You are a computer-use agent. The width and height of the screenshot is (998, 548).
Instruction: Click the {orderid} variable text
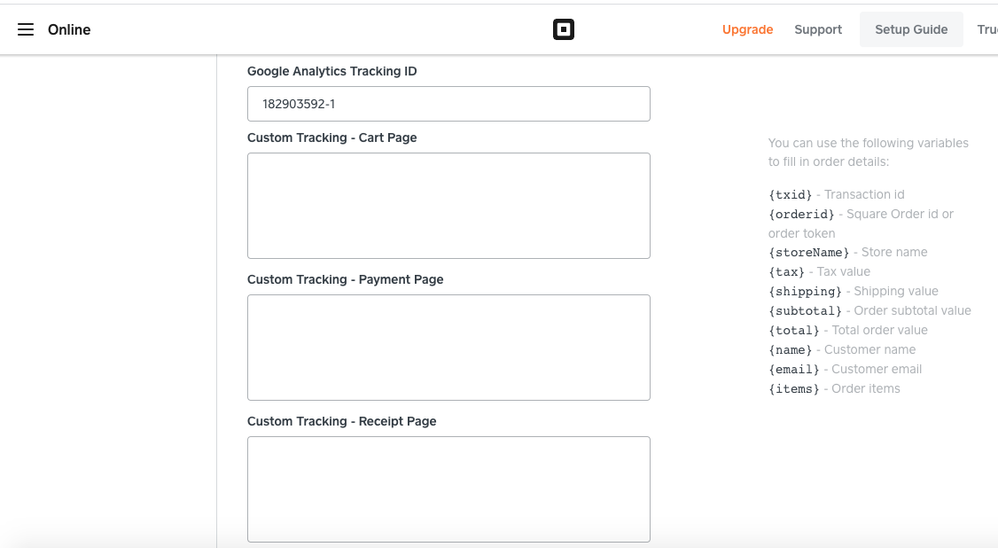[801, 214]
